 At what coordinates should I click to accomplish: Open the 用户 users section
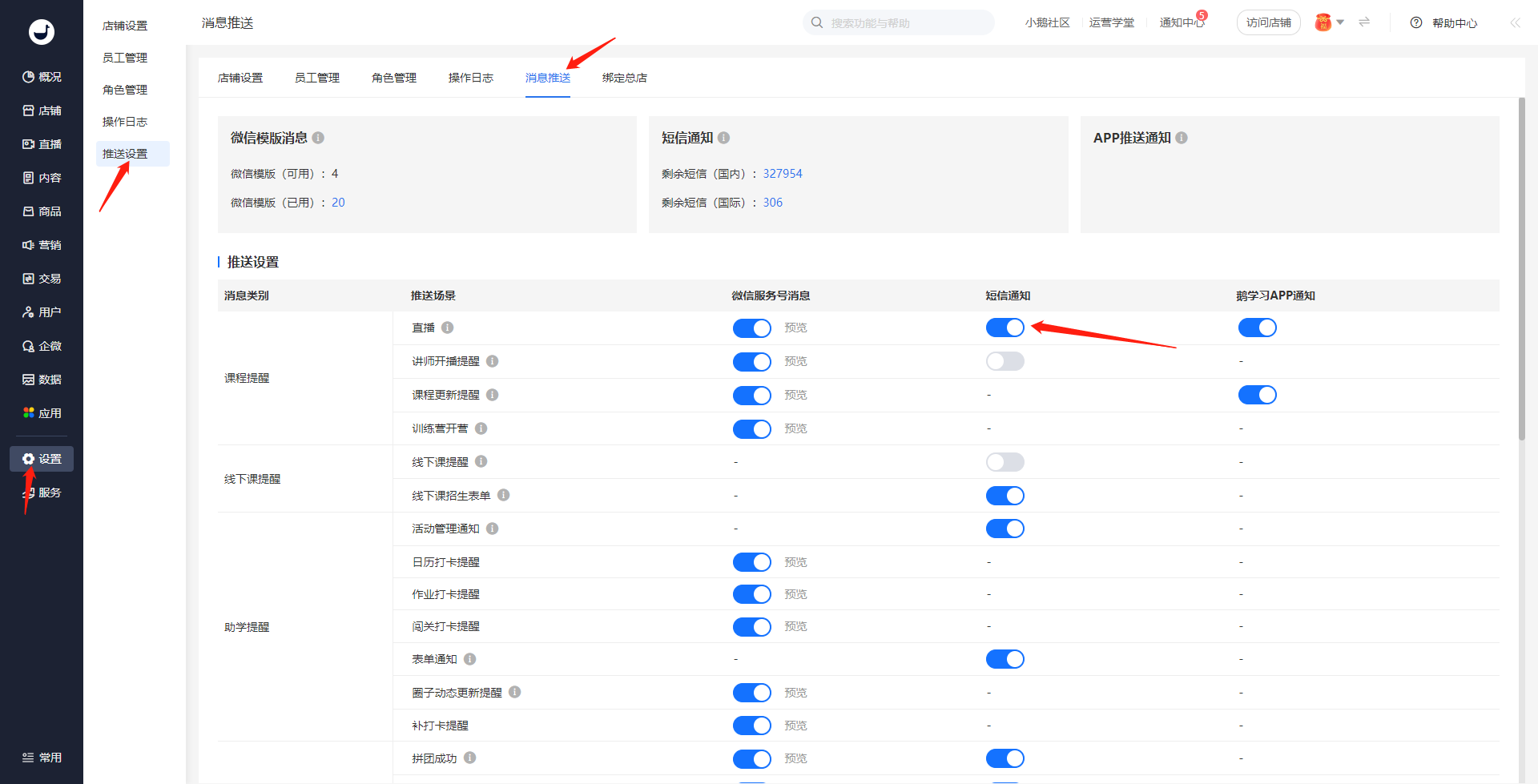(42, 312)
